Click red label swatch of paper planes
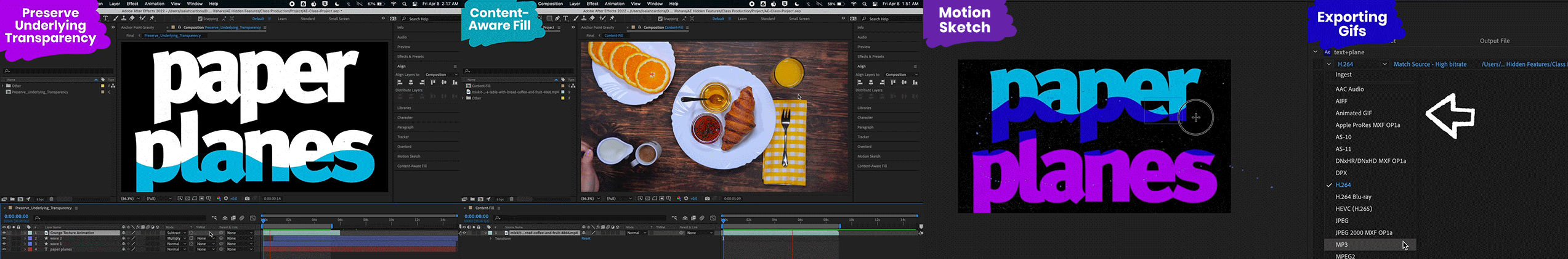Viewport: 1568px width, 259px height. click(30, 250)
